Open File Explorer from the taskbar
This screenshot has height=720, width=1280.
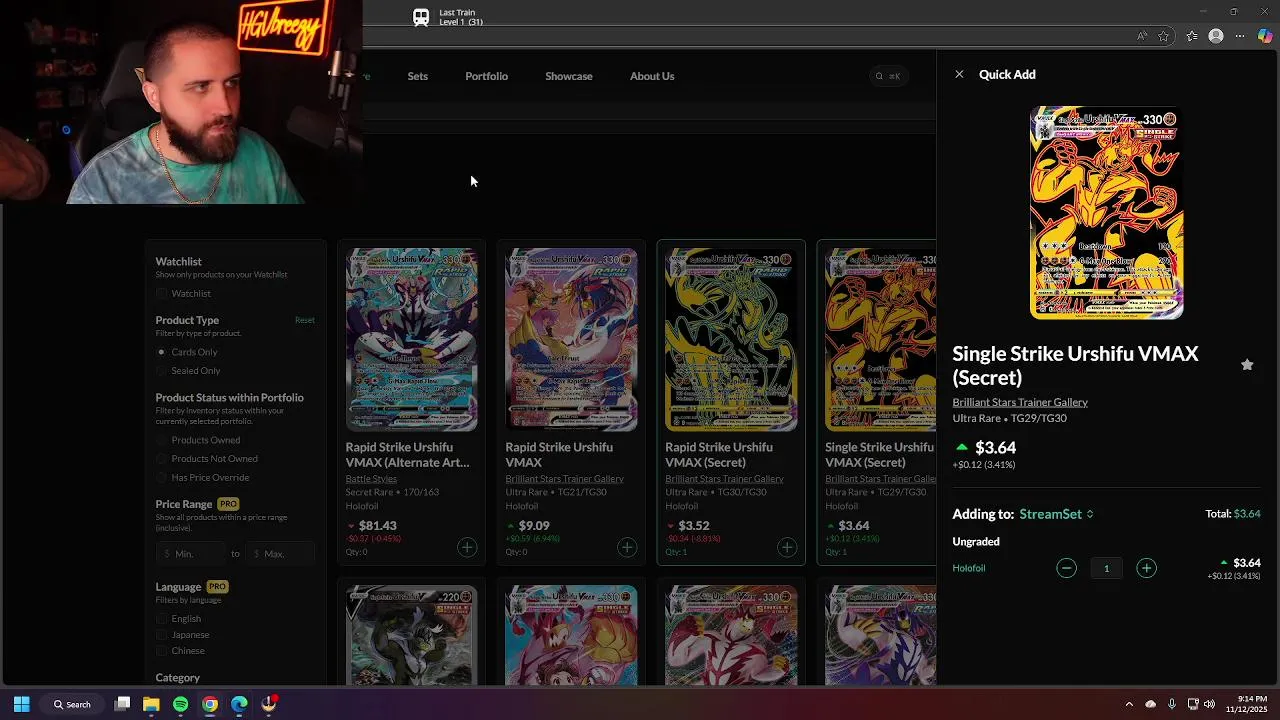tap(151, 704)
